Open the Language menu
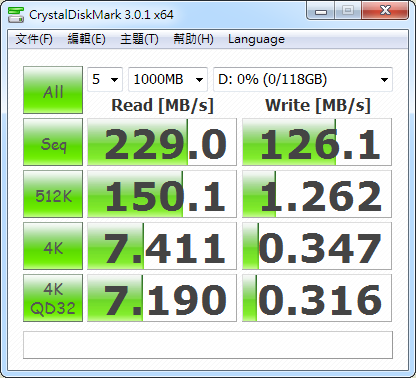 [x=256, y=39]
